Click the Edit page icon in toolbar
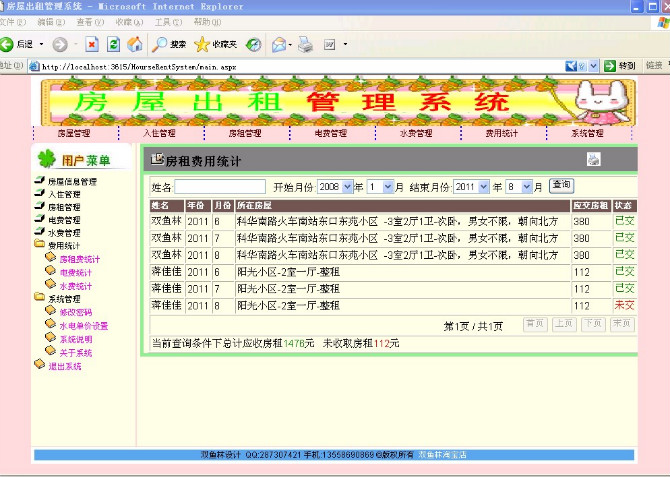Image resolution: width=670 pixels, height=477 pixels. 329,44
